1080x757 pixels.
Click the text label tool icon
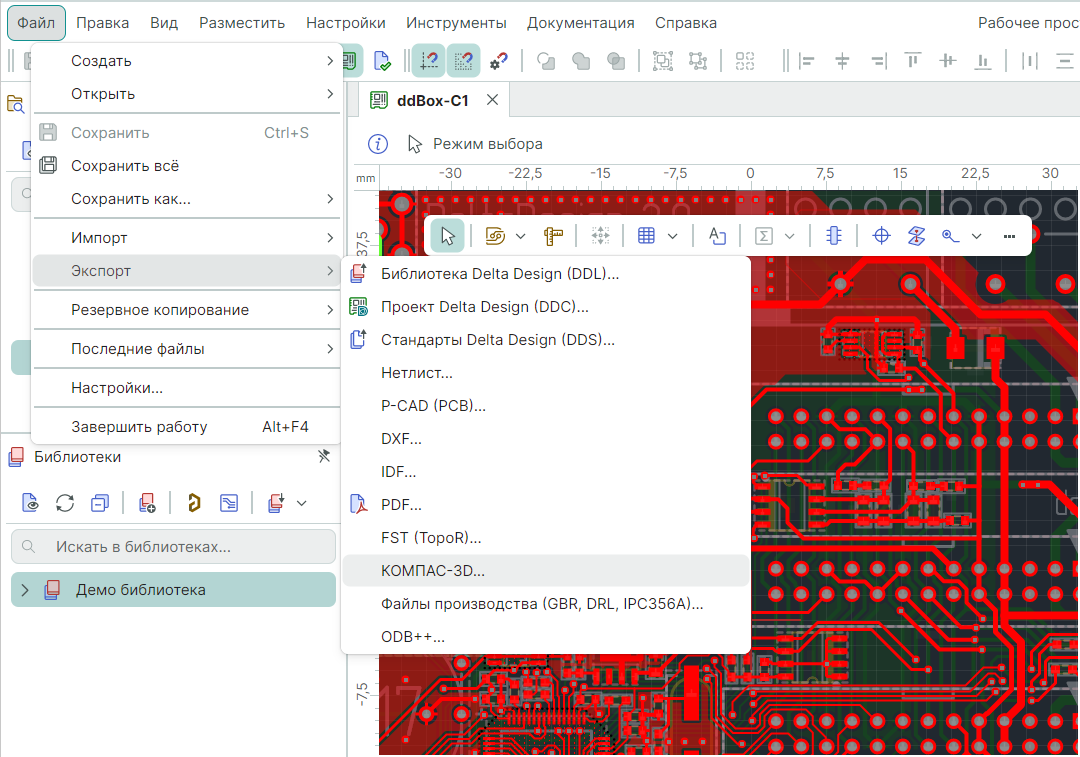point(716,236)
